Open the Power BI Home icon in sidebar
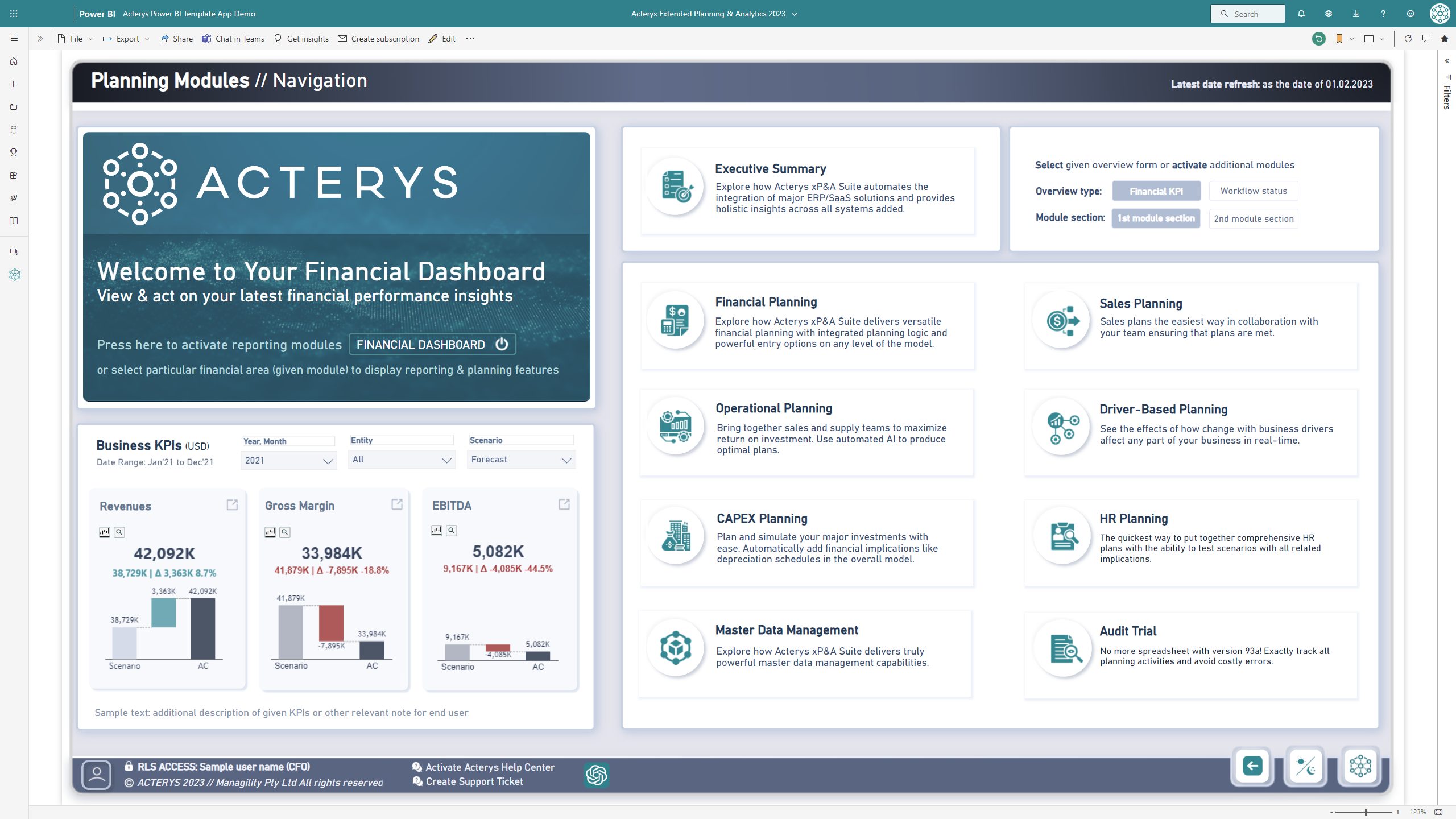 [x=14, y=61]
